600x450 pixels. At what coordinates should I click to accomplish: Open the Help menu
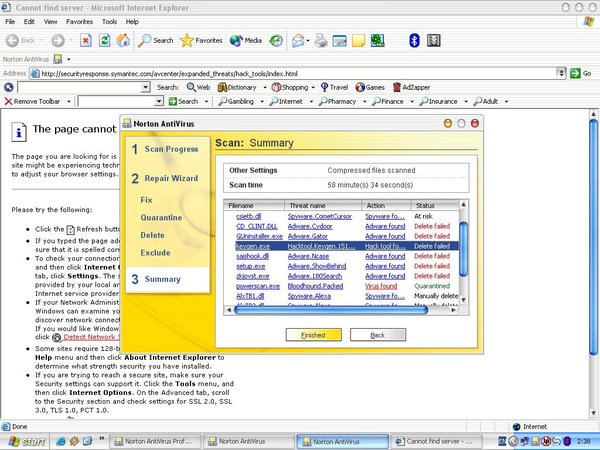[132, 22]
